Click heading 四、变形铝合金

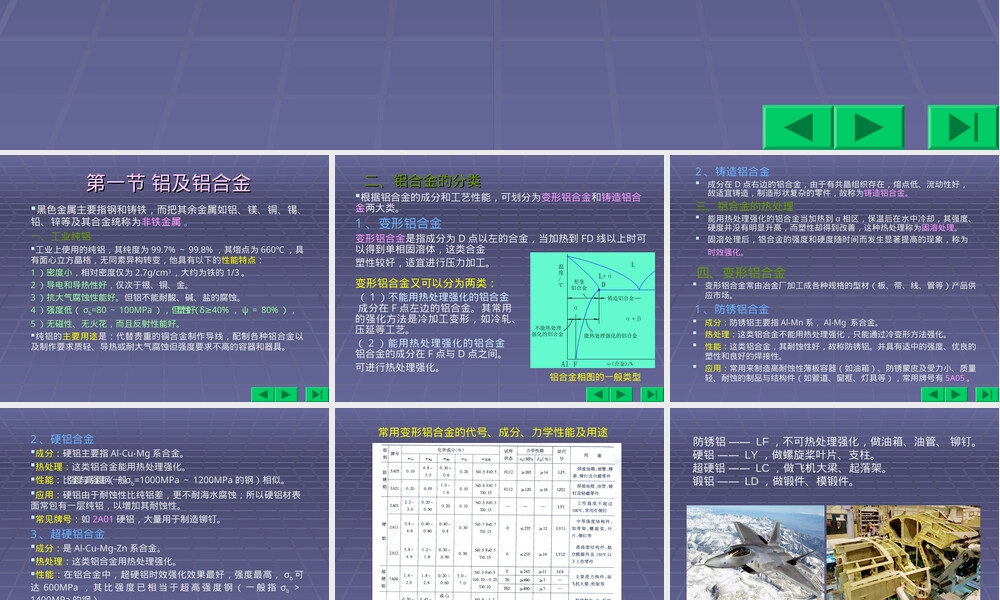point(740,273)
